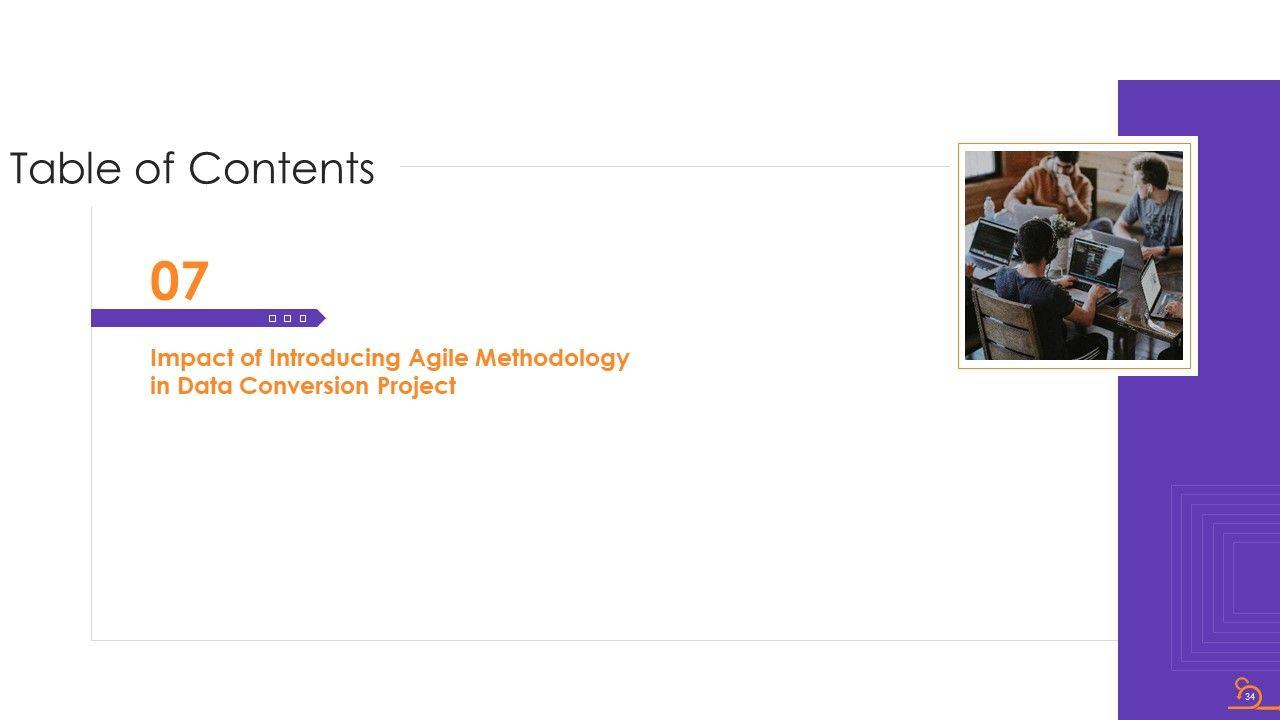The width and height of the screenshot is (1280, 720).
Task: Select the middle small square on purple bar
Action: click(x=287, y=318)
